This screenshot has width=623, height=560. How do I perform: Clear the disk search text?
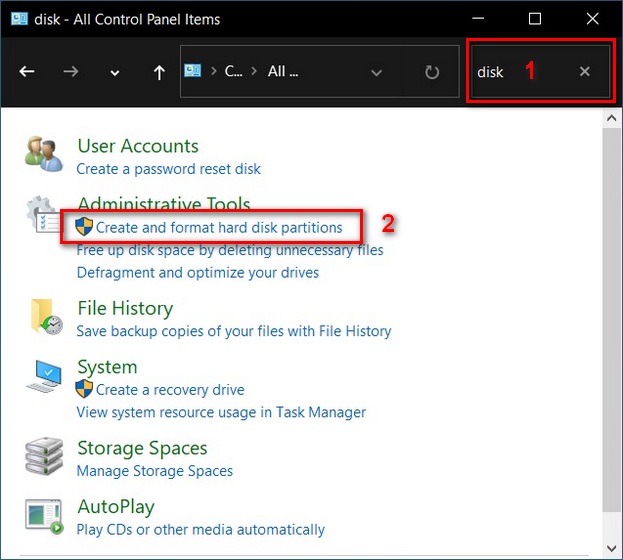[x=584, y=72]
